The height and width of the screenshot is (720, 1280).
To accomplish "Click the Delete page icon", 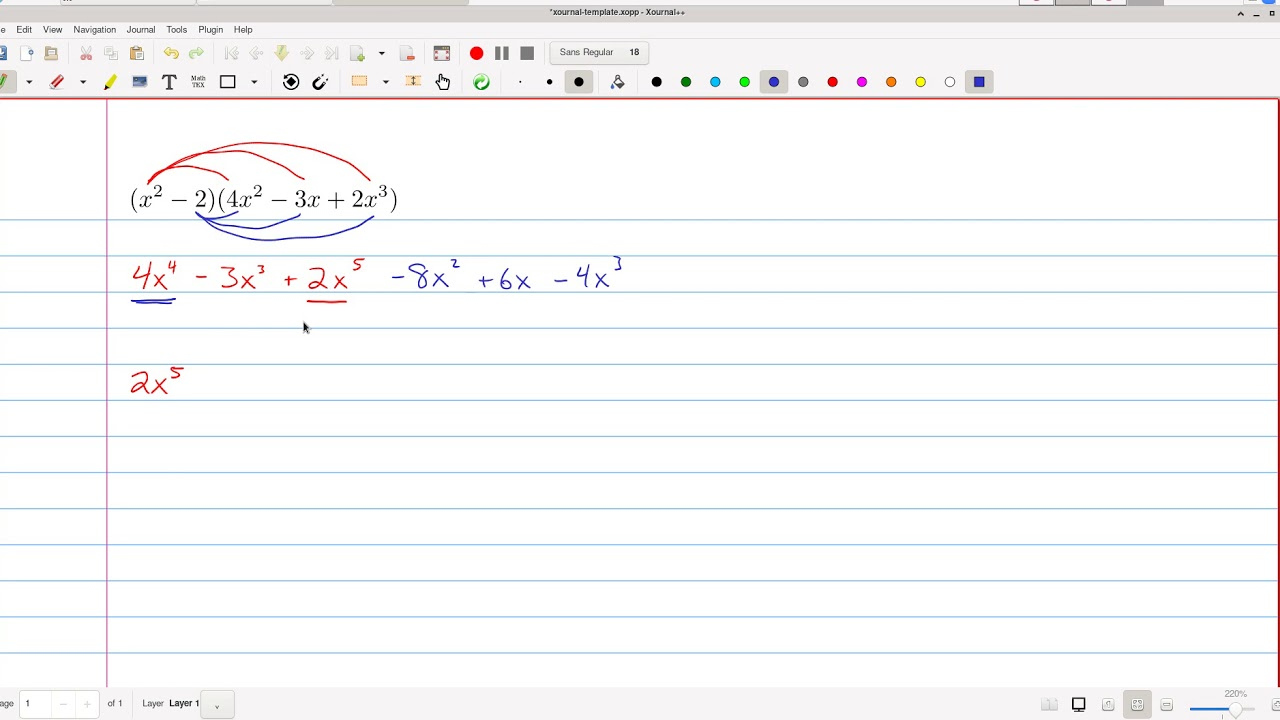I will [x=407, y=53].
